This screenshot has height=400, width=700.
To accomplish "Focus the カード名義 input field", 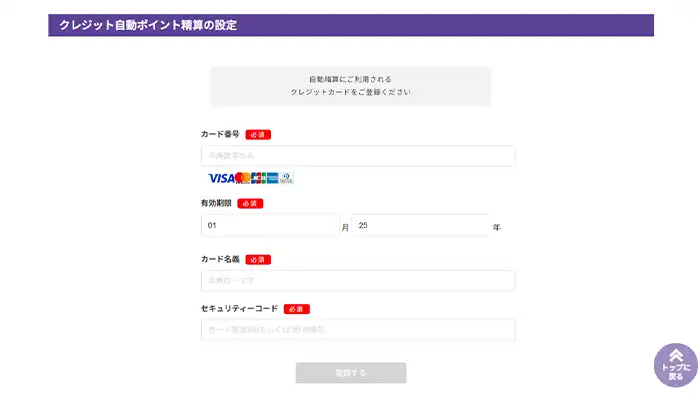I will (358, 281).
